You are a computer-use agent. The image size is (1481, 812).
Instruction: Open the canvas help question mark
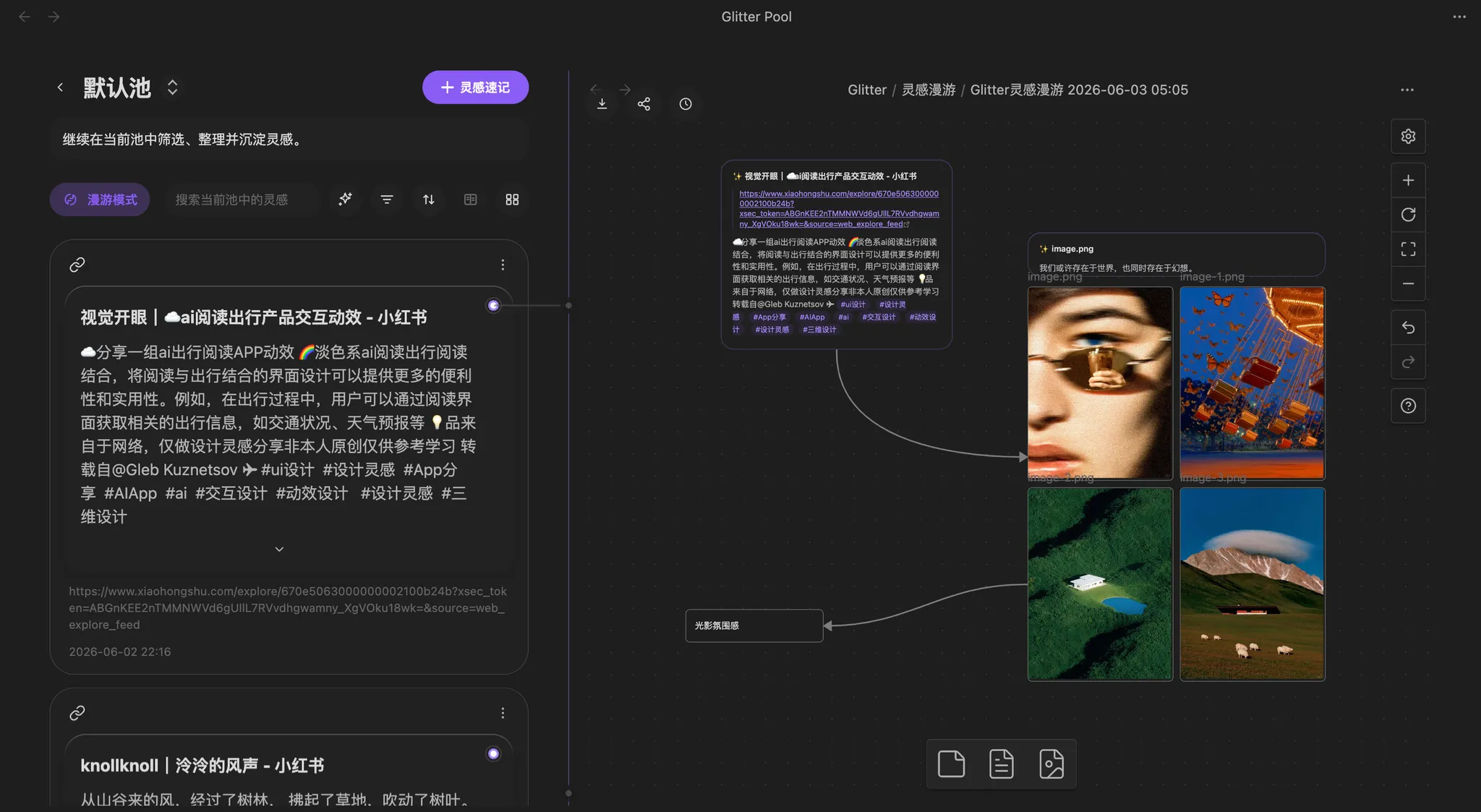click(1408, 406)
